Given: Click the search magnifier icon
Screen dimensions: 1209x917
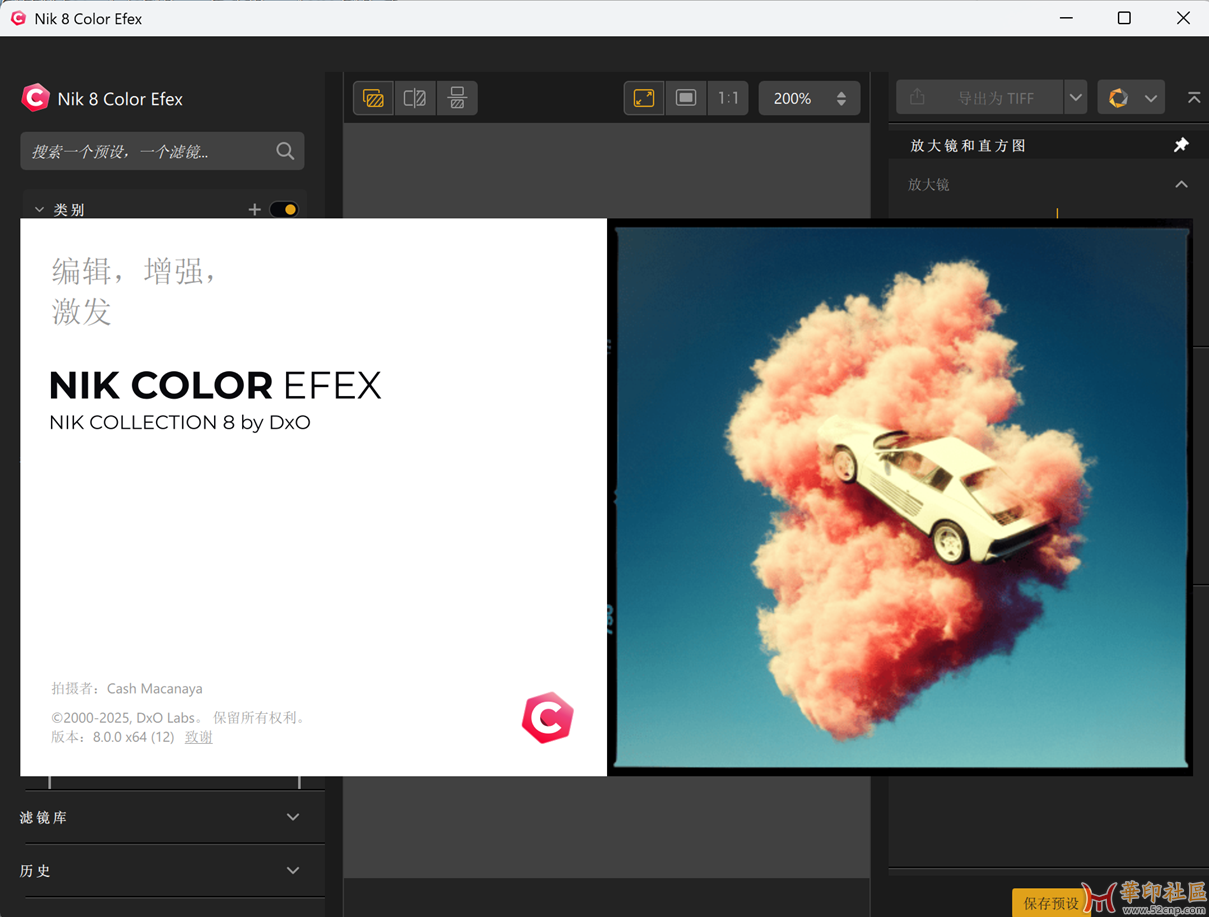Looking at the screenshot, I should 285,151.
